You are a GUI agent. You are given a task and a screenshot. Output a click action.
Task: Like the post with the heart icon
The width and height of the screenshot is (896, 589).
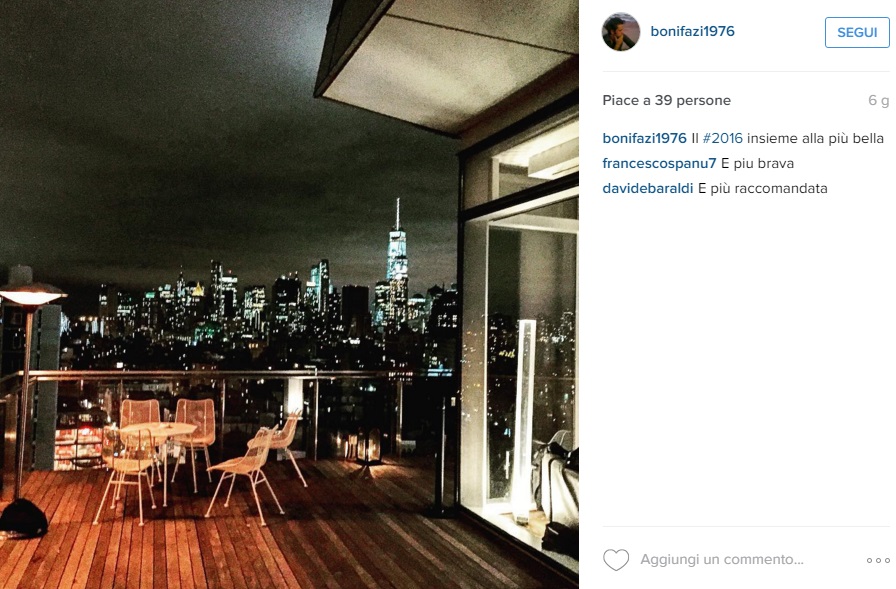point(615,560)
